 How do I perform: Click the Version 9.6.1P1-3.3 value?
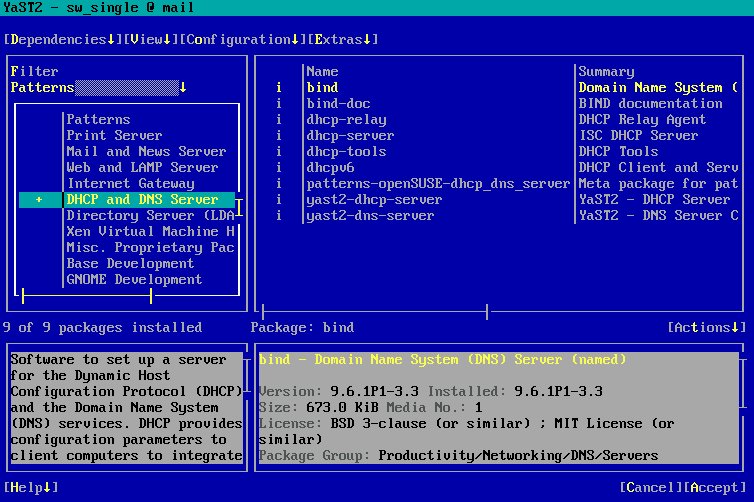(374, 391)
